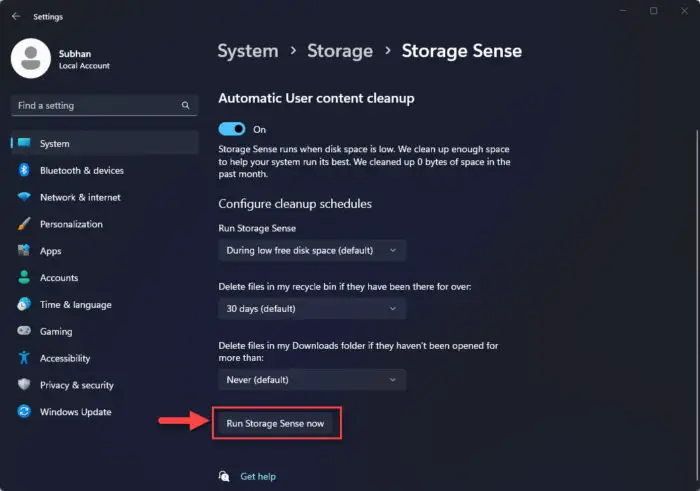Focus the Find a setting search box
This screenshot has width=700, height=491.
pos(104,105)
